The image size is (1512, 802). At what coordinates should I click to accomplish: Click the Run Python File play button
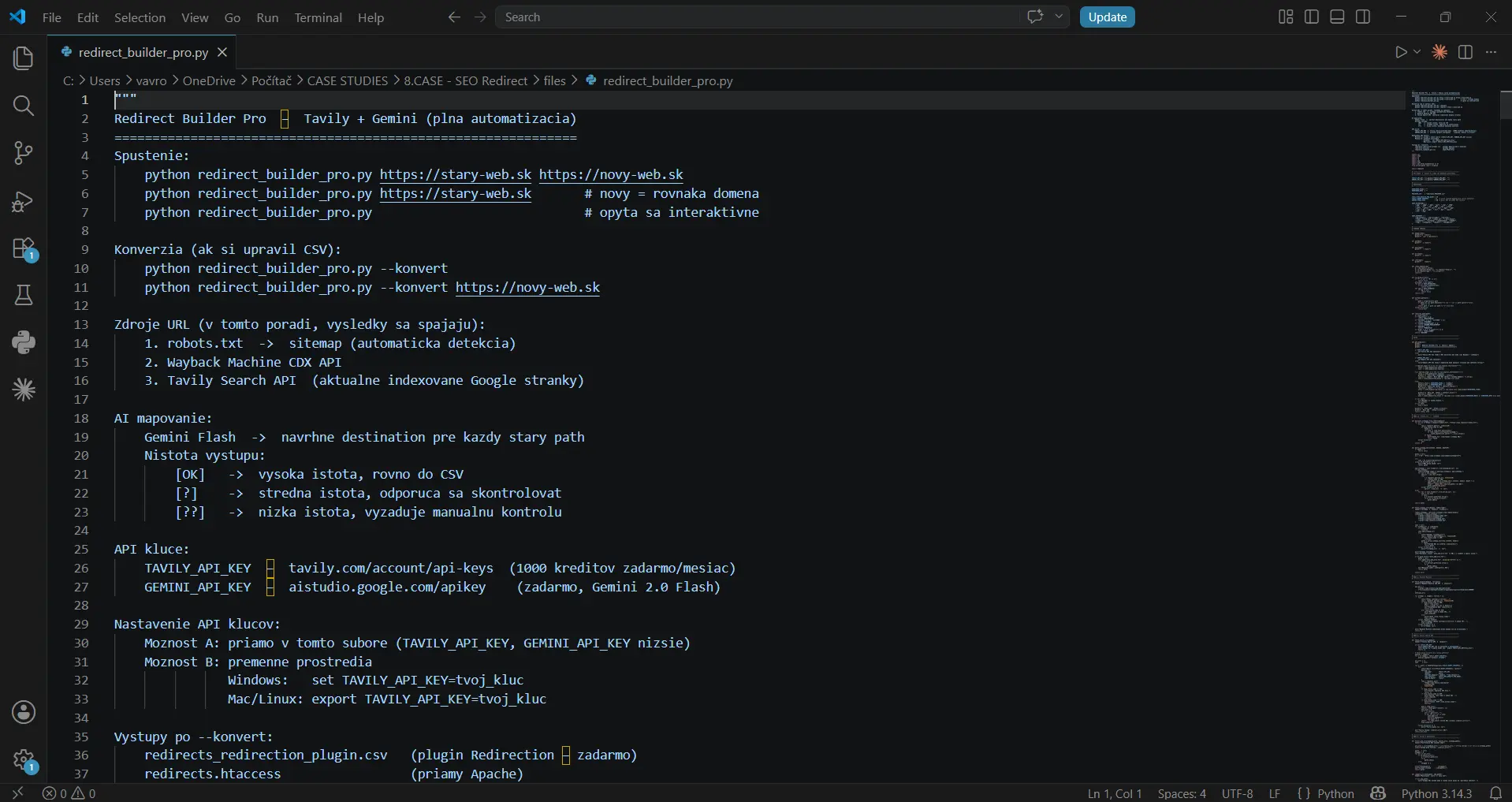click(x=1400, y=52)
